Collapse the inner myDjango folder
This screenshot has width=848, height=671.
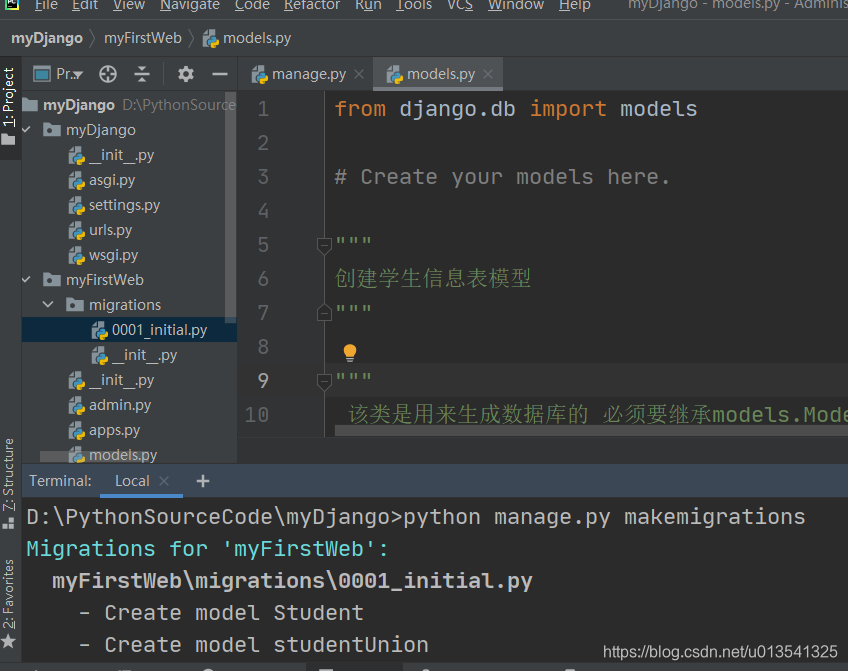click(x=26, y=130)
